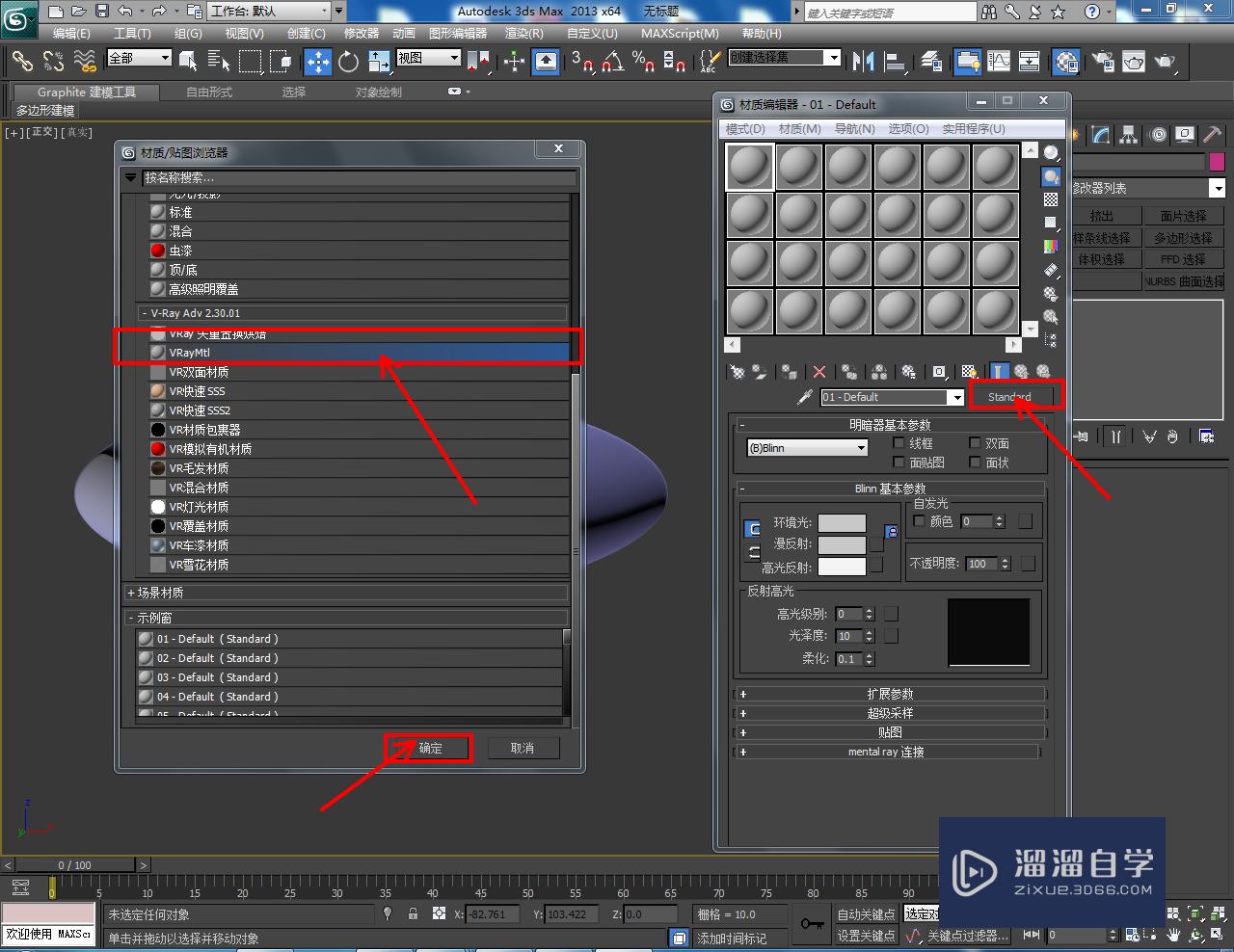Screen dimensions: 1234x952
Task: Toggle Angle Snap icon
Action: [613, 62]
